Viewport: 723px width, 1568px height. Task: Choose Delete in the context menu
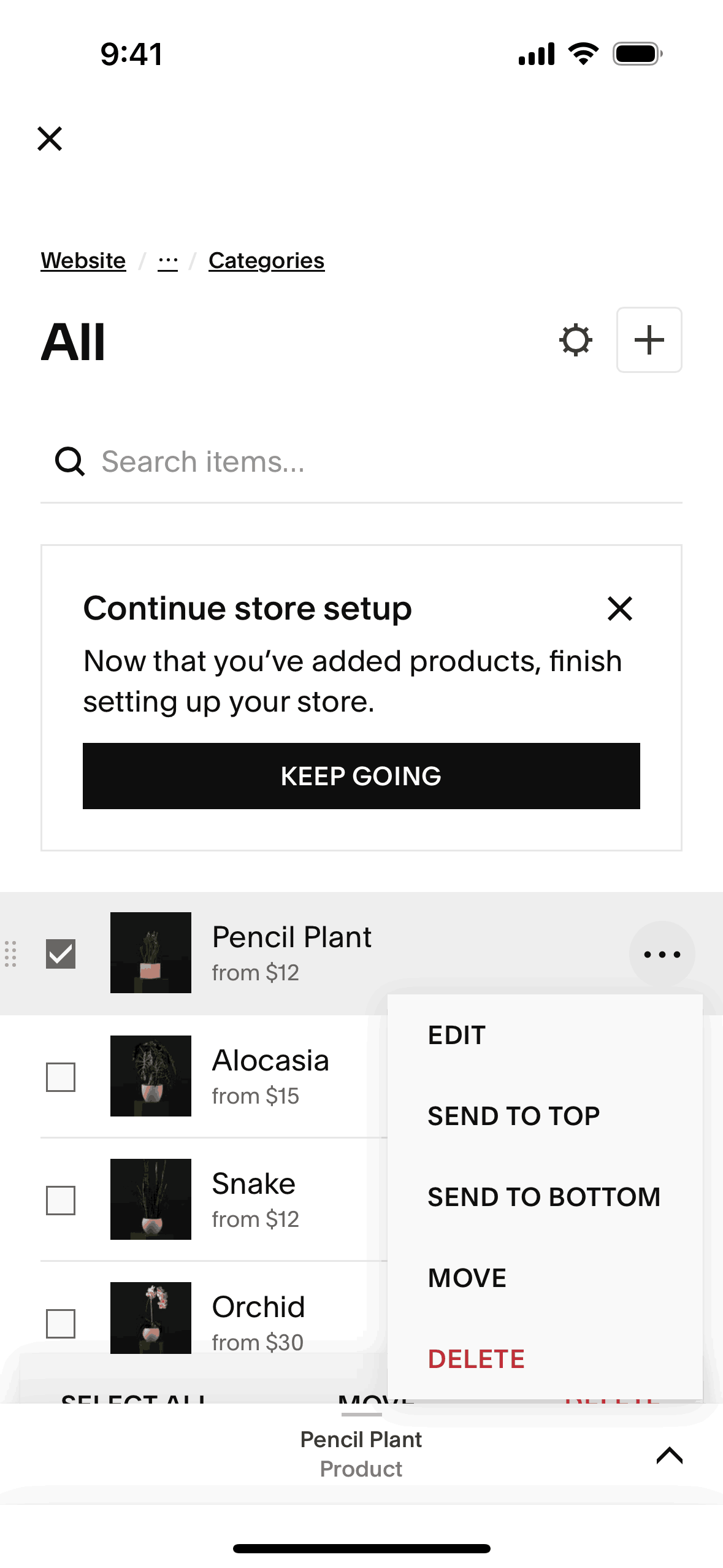(x=476, y=1359)
